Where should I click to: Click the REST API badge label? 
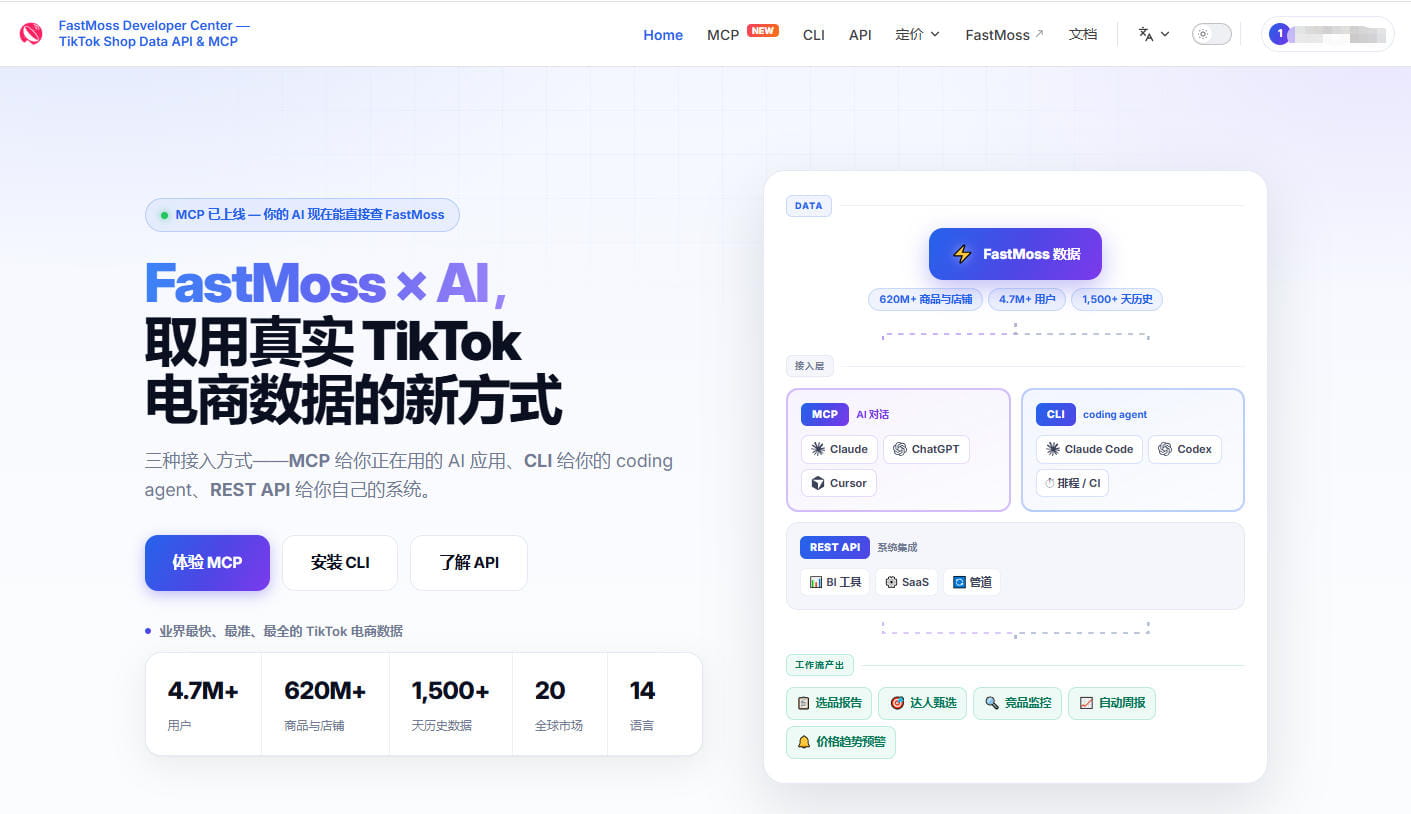[x=835, y=547]
